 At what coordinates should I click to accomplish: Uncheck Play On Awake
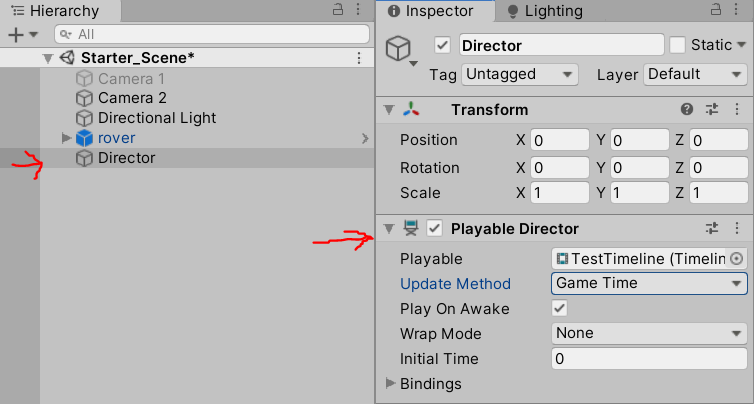click(x=560, y=309)
